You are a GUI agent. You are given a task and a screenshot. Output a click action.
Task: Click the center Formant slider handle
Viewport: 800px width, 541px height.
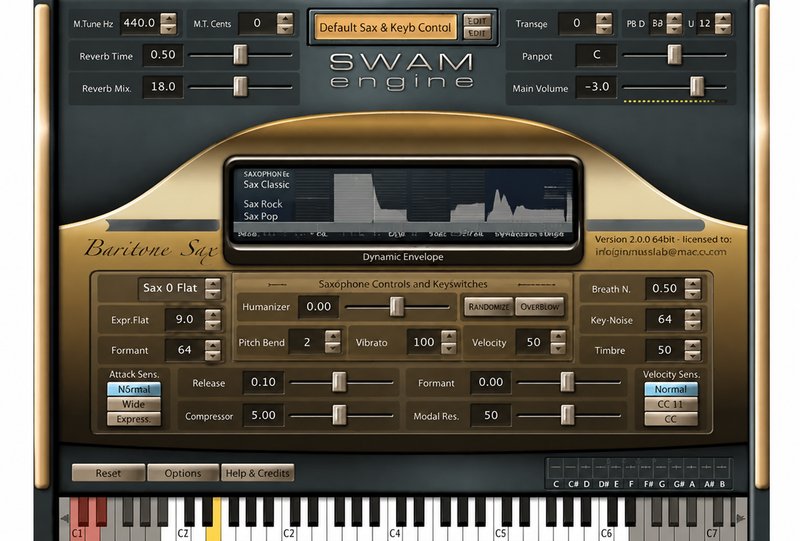click(567, 382)
